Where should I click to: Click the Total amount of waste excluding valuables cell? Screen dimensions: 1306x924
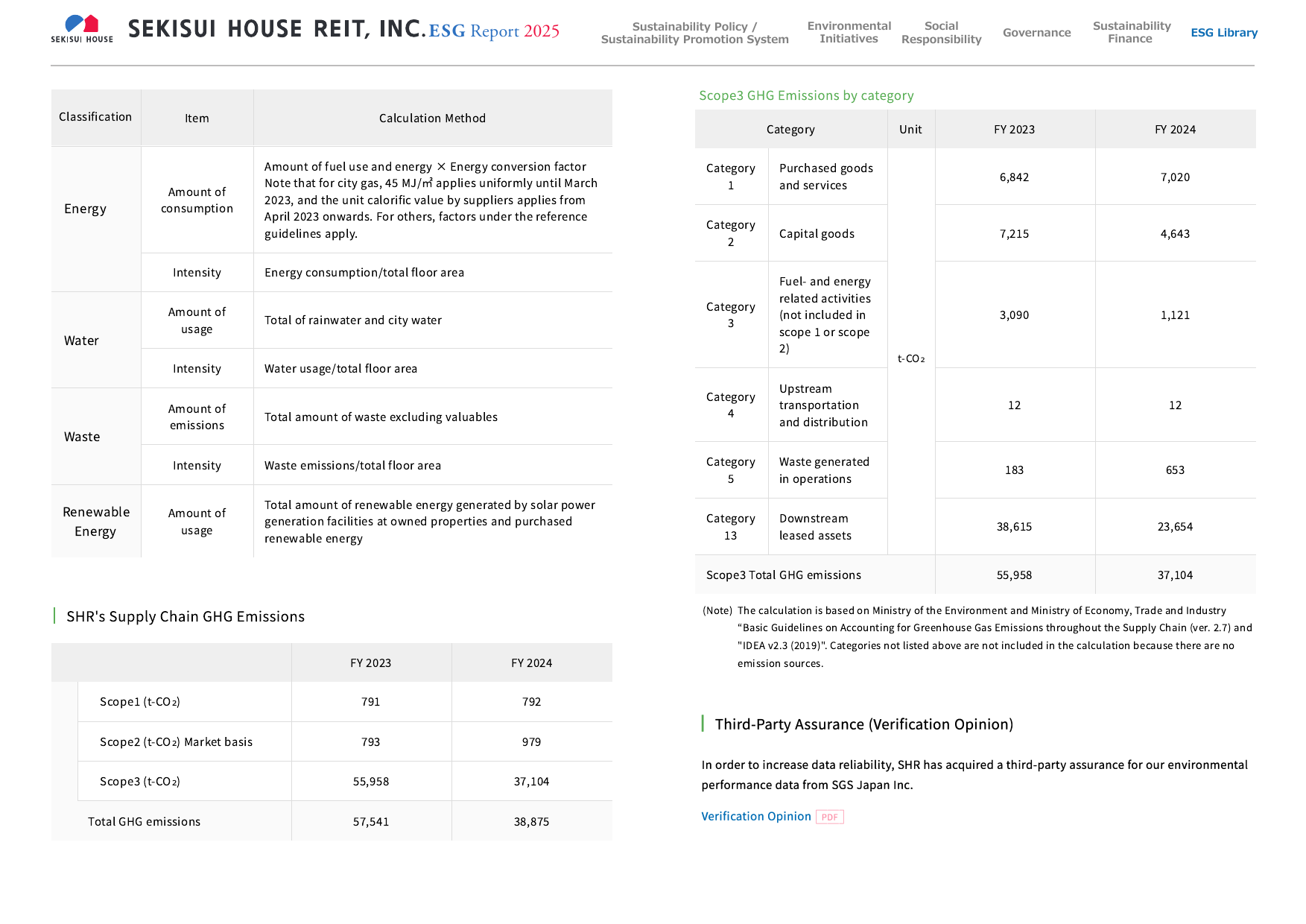[433, 417]
